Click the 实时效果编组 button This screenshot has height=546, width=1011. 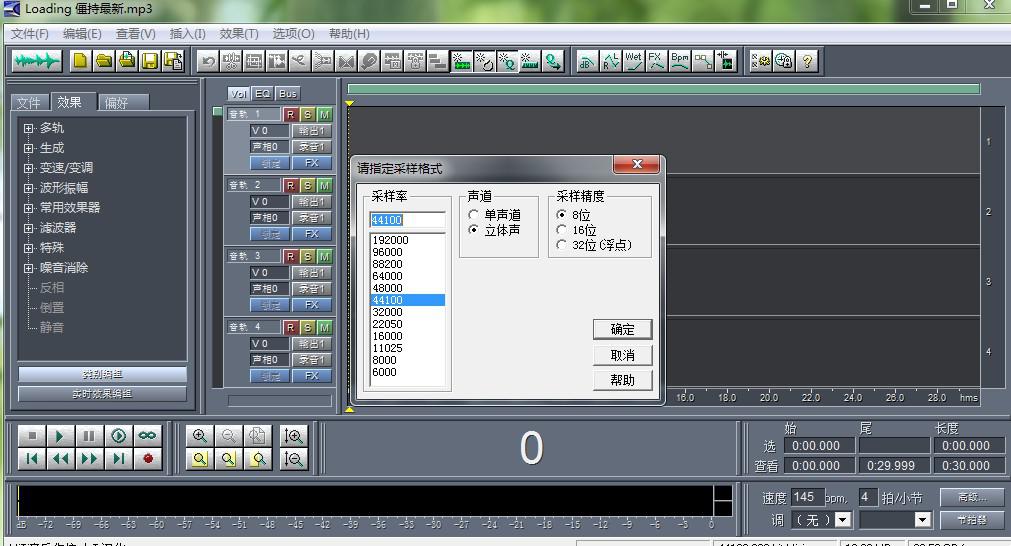point(102,394)
